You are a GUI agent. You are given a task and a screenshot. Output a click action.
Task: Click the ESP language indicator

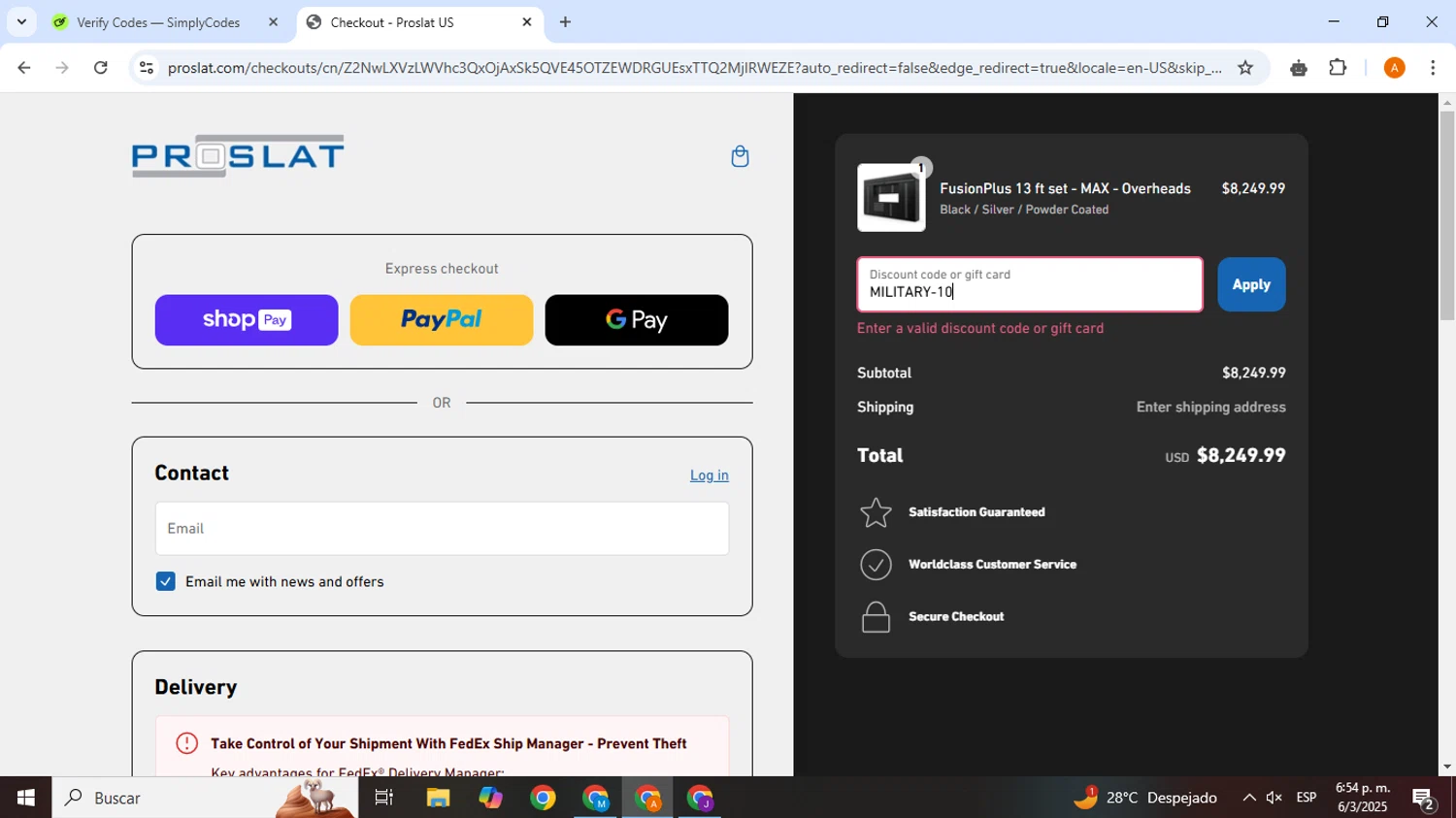[1307, 798]
